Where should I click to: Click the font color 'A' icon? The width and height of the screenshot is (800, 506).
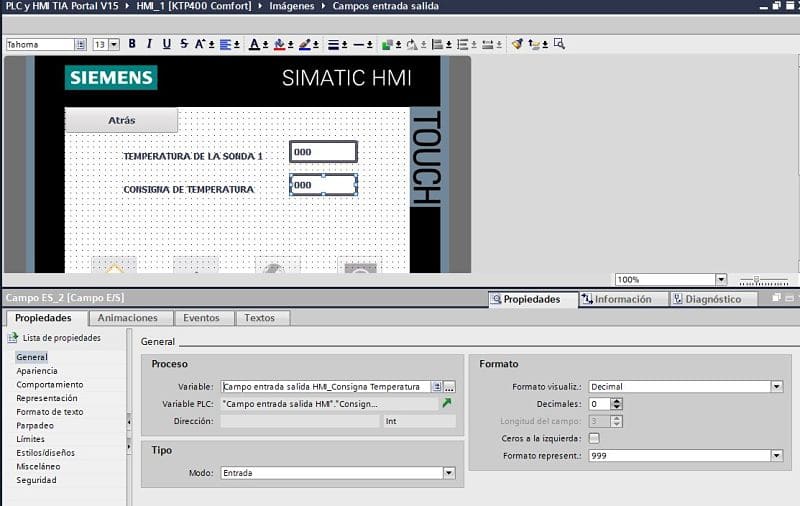pyautogui.click(x=254, y=44)
